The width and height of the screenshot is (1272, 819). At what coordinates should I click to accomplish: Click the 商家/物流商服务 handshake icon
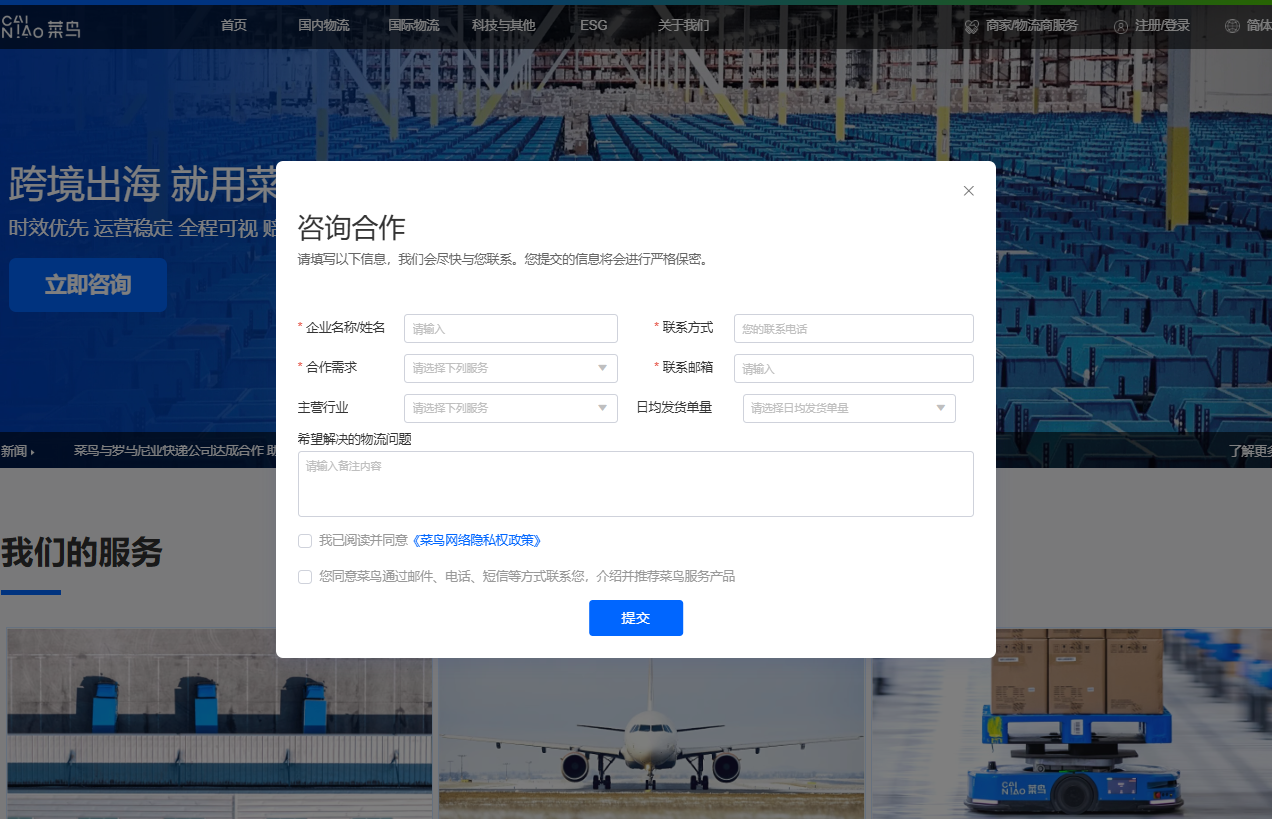pos(971,27)
